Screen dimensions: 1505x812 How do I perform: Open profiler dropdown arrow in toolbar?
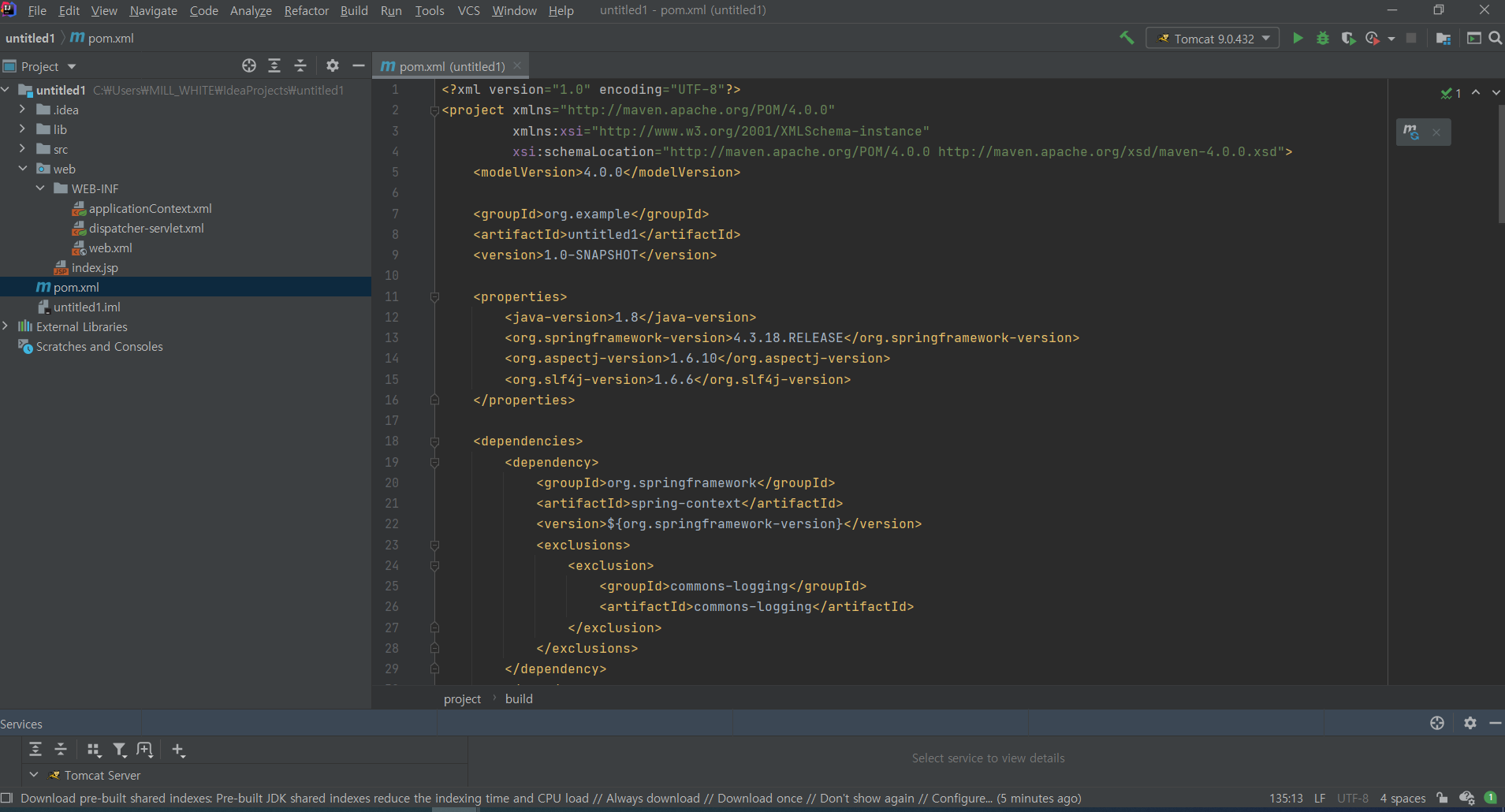(1391, 39)
